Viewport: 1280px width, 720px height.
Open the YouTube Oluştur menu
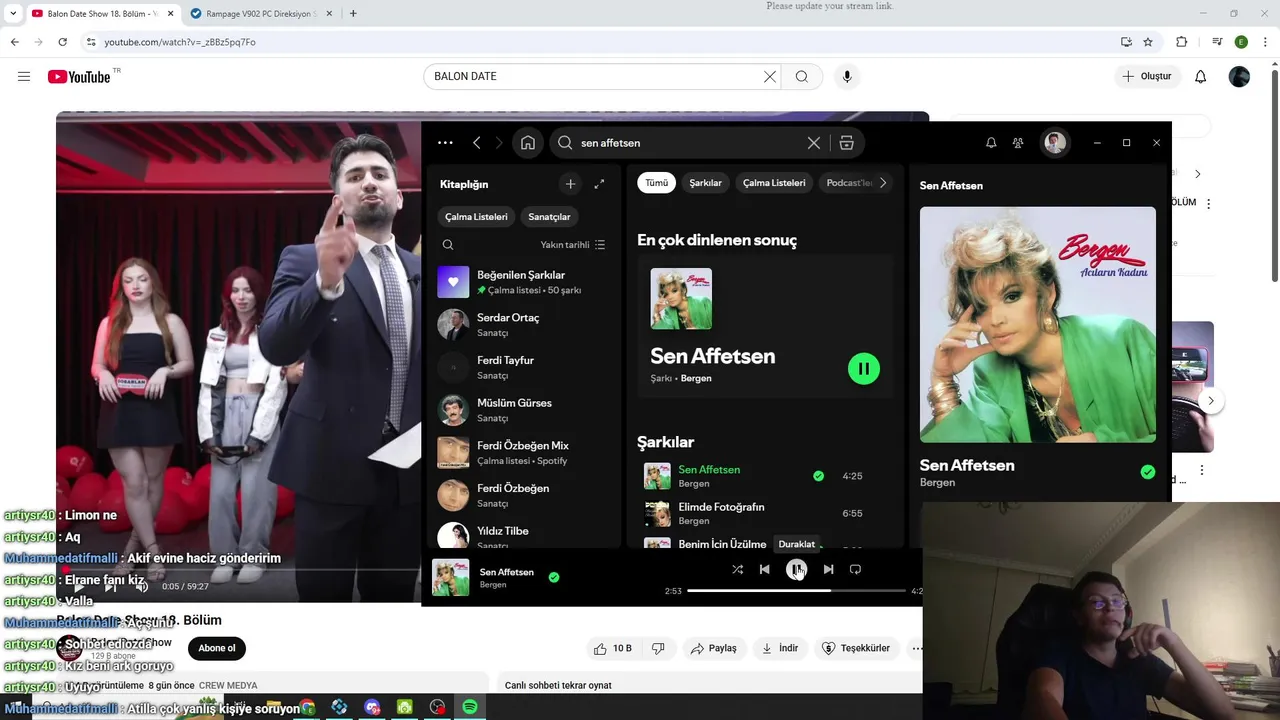pos(1148,76)
